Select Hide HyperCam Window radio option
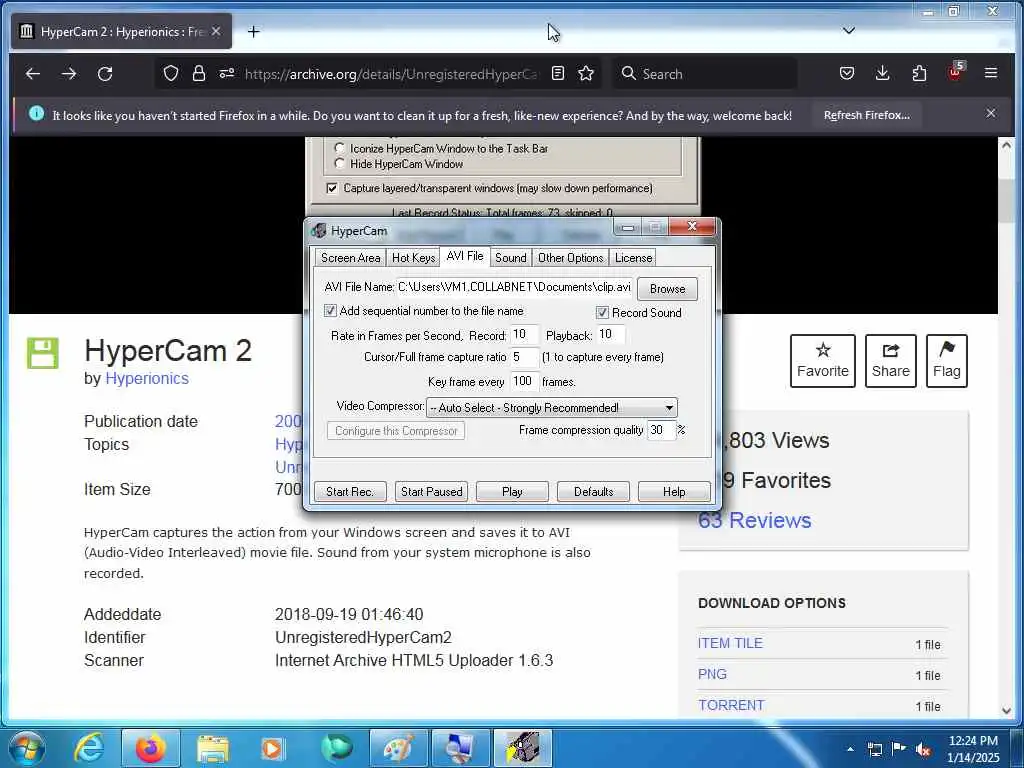 [x=339, y=163]
